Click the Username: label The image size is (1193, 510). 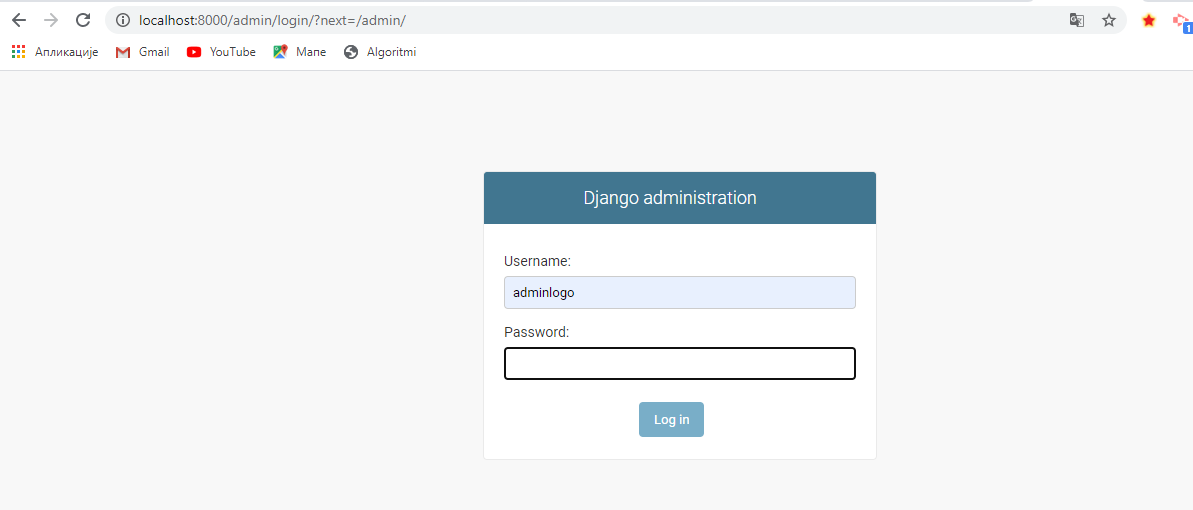[x=537, y=261]
